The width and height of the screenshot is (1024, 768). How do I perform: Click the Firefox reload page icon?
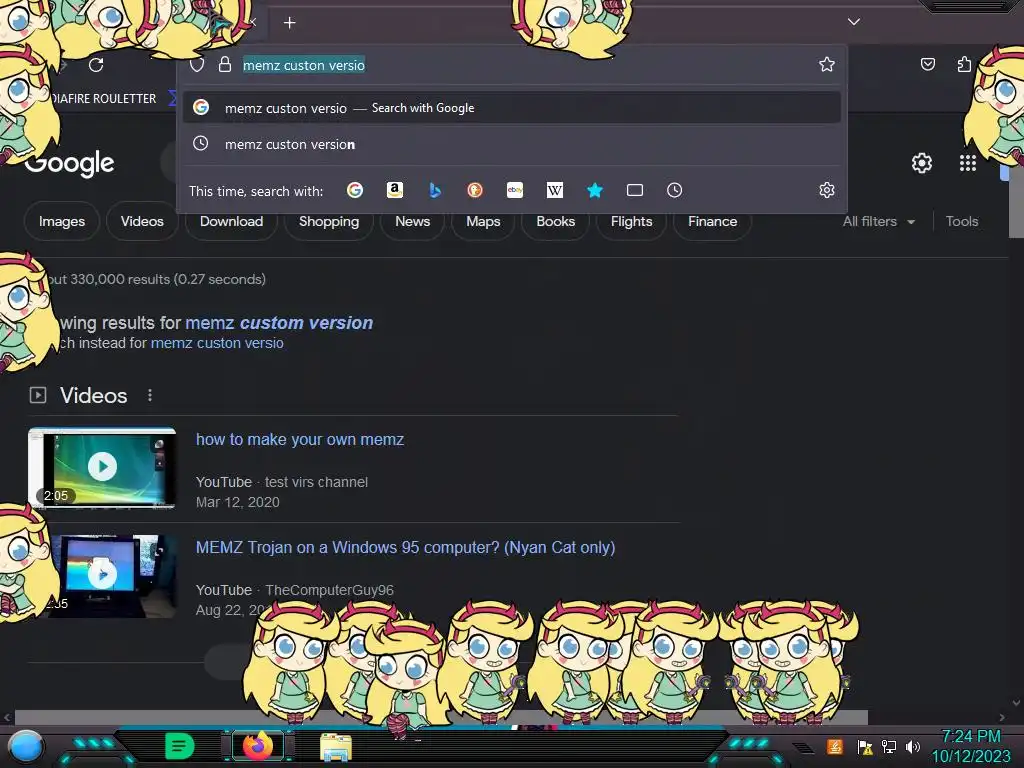(96, 65)
